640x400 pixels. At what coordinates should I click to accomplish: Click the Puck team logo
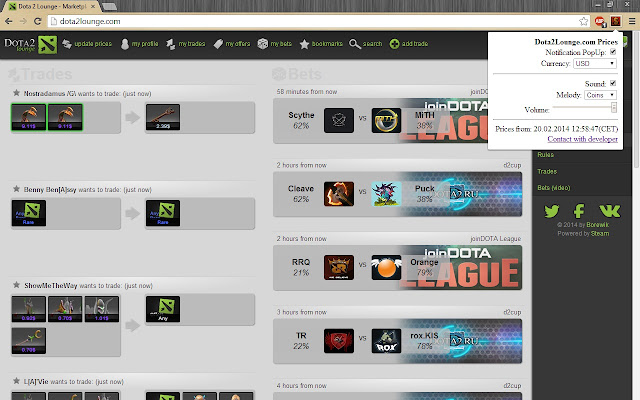click(x=386, y=193)
